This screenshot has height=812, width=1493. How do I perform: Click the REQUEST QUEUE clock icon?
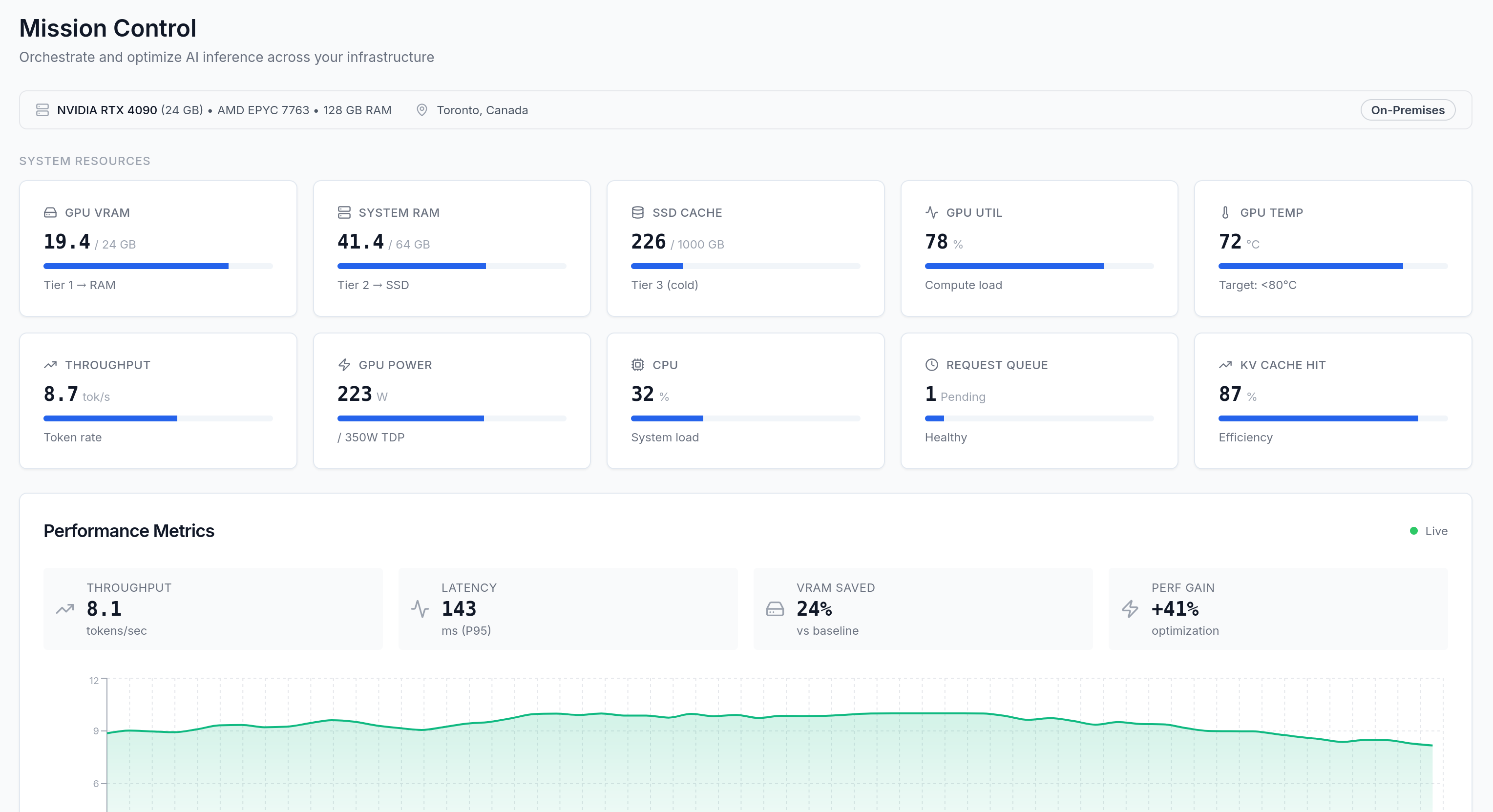tap(932, 365)
